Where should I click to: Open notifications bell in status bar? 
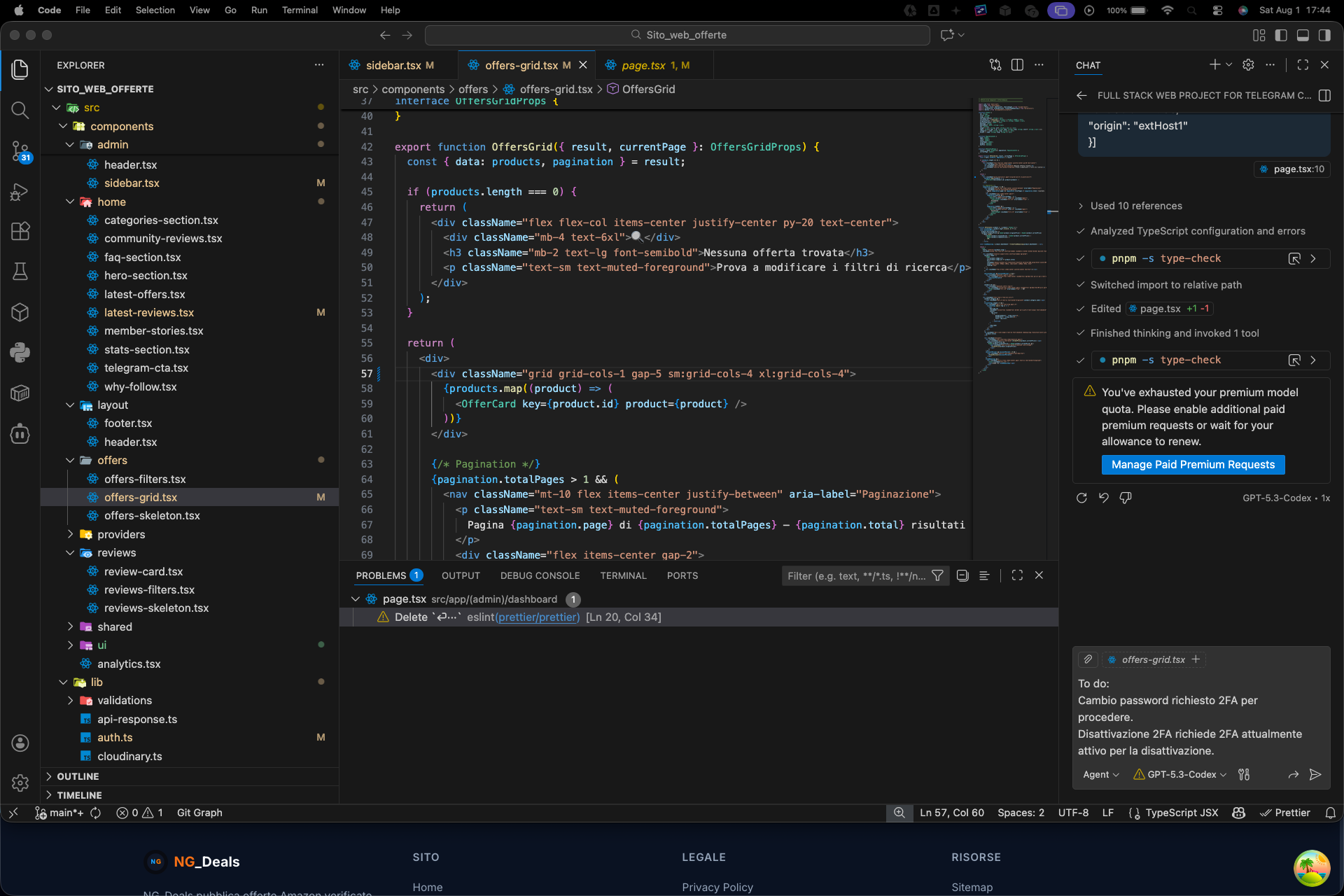pyautogui.click(x=1331, y=813)
